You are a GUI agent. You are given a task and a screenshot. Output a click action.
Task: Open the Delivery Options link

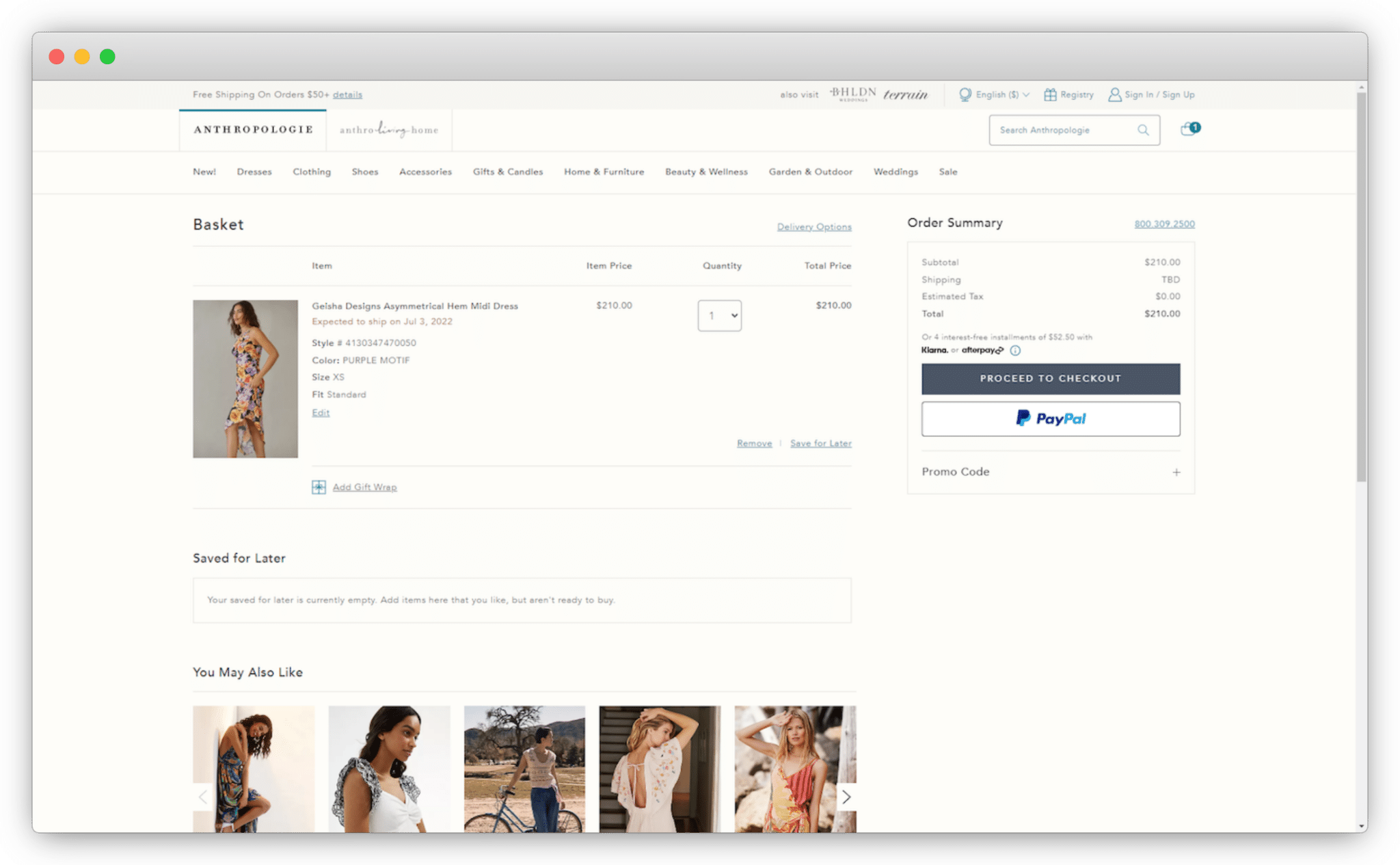tap(813, 226)
